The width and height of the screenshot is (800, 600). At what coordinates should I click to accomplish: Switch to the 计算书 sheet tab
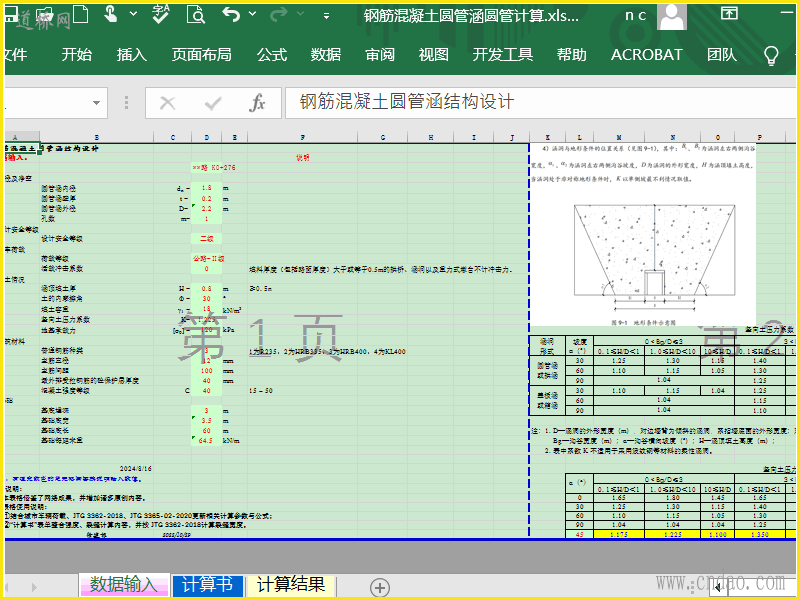(207, 585)
